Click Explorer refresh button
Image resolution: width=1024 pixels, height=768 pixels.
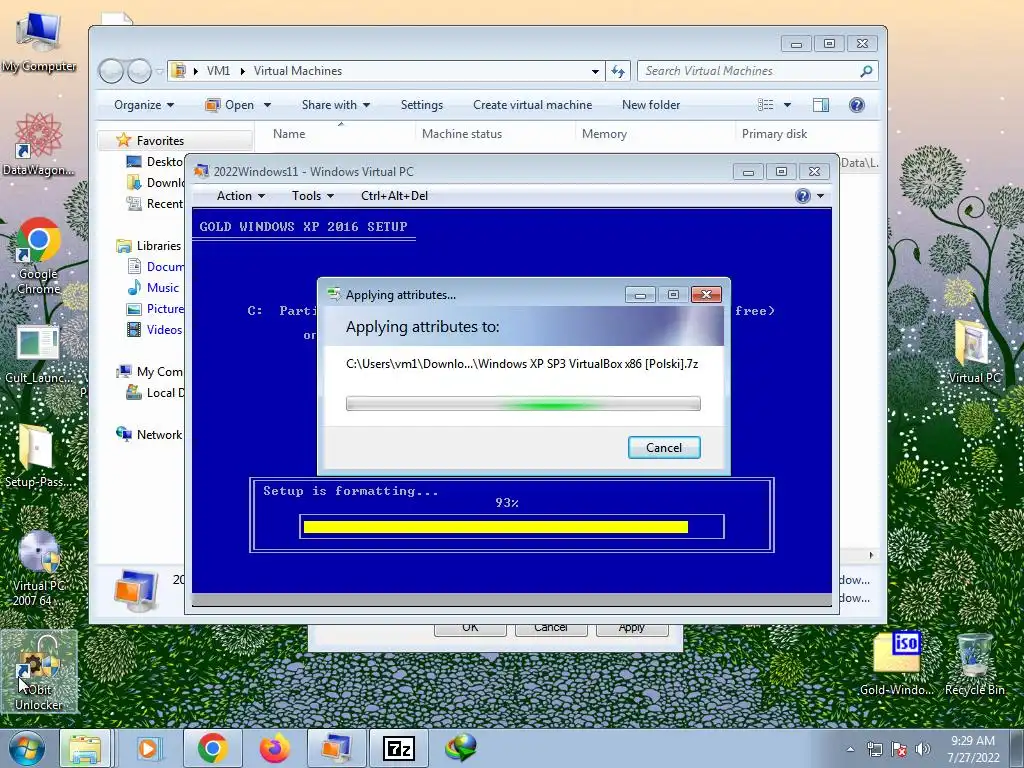[618, 71]
